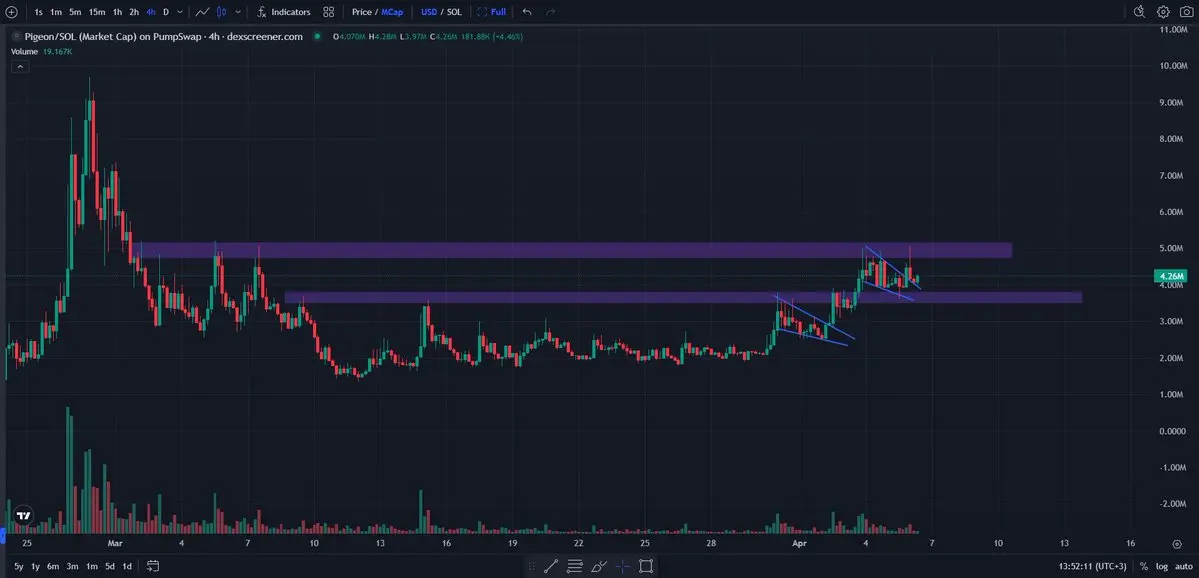Set quote currency to SOL
Viewport: 1199px width, 578px height.
[x=453, y=12]
